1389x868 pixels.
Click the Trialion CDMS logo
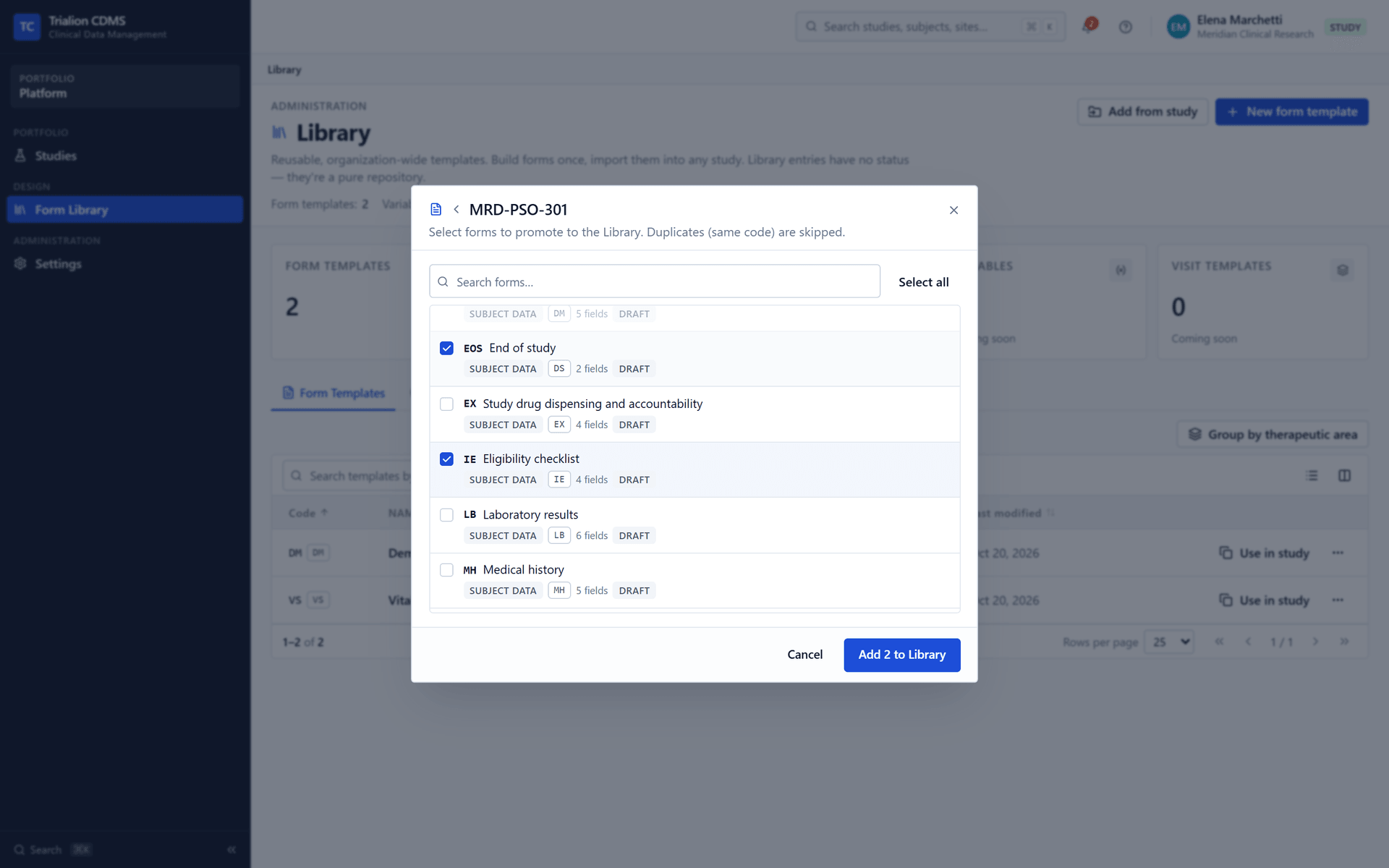[x=27, y=27]
